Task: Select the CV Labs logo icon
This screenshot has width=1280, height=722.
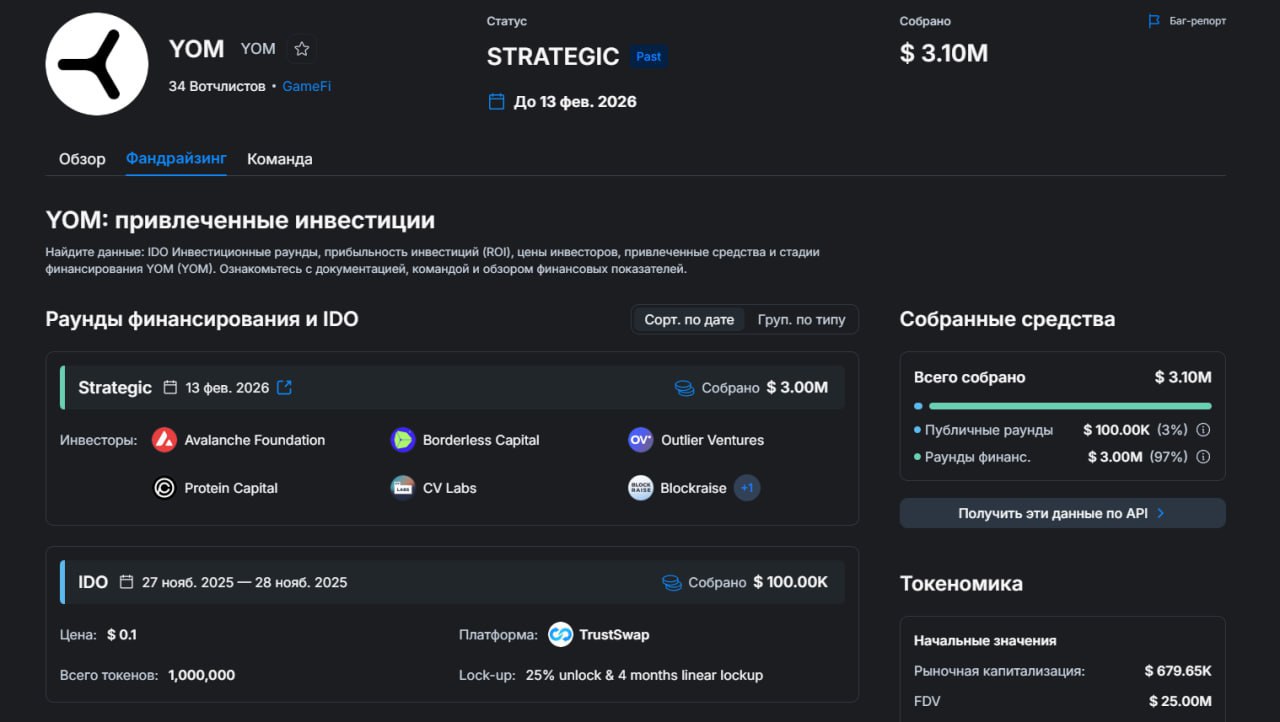Action: coord(402,488)
